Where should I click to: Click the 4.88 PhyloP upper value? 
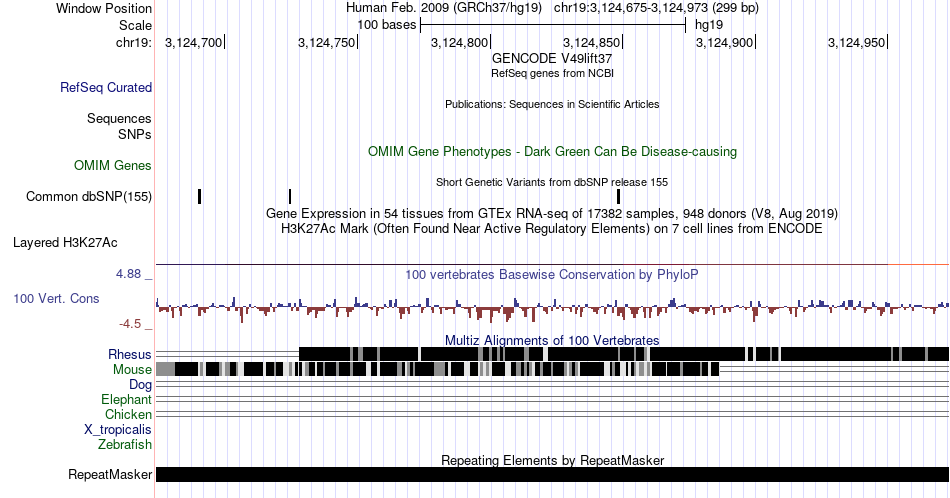[x=128, y=274]
